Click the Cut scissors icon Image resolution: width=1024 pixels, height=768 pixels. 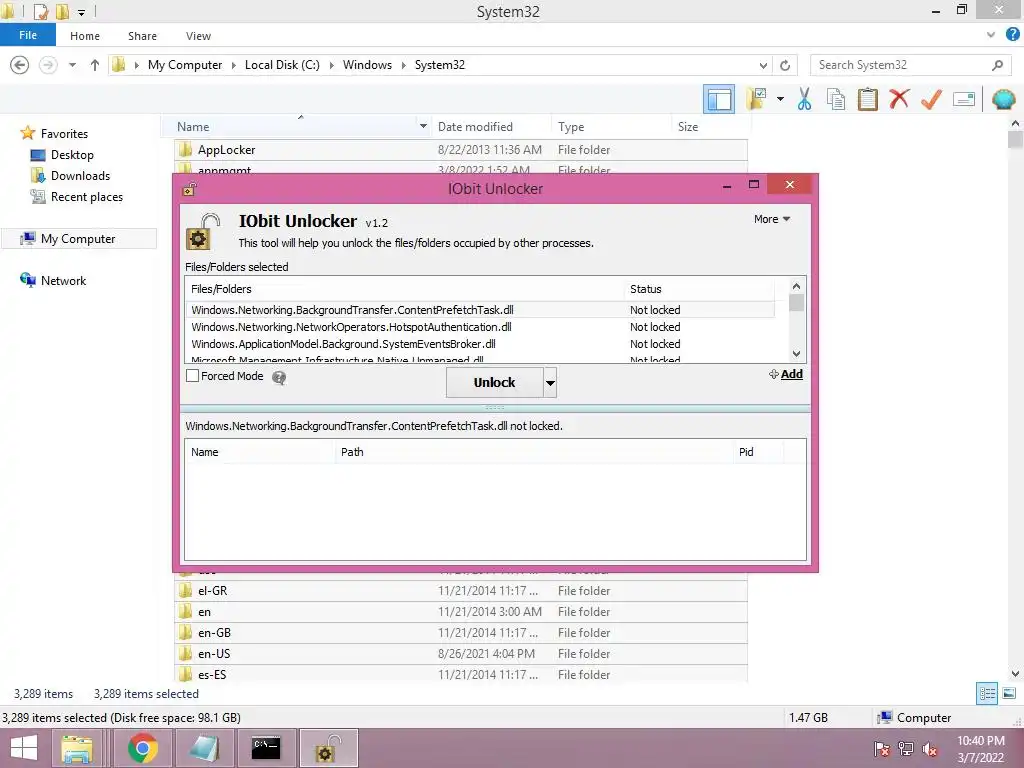coord(805,99)
